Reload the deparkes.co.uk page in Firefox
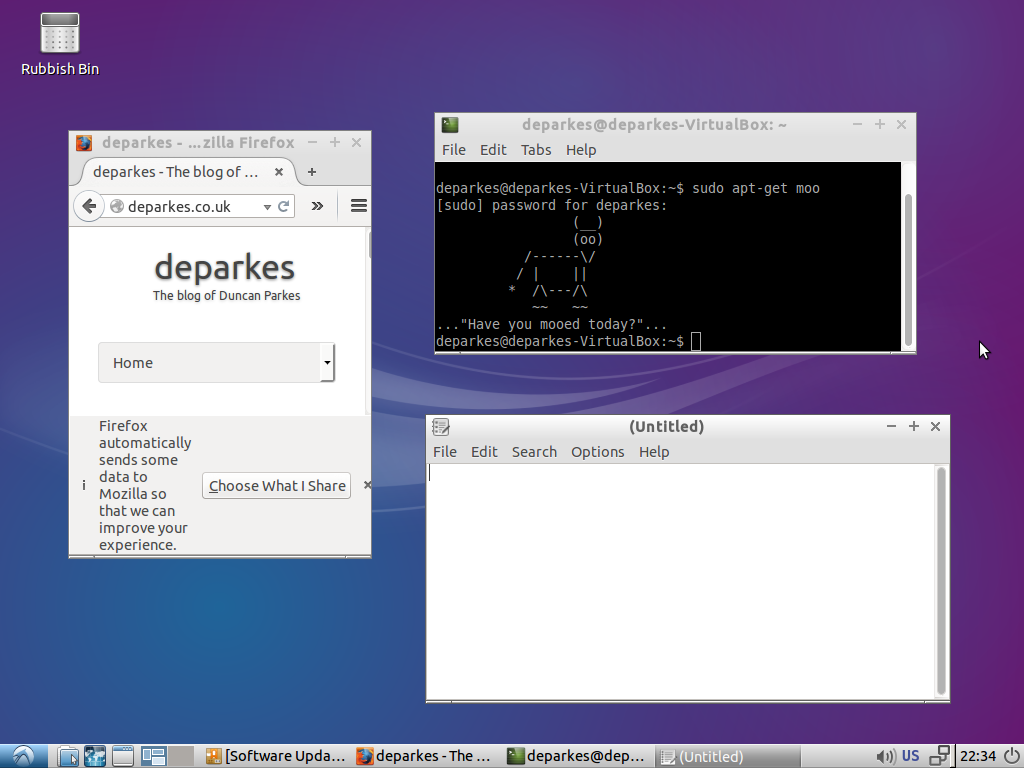Viewport: 1024px width, 768px height. (284, 206)
